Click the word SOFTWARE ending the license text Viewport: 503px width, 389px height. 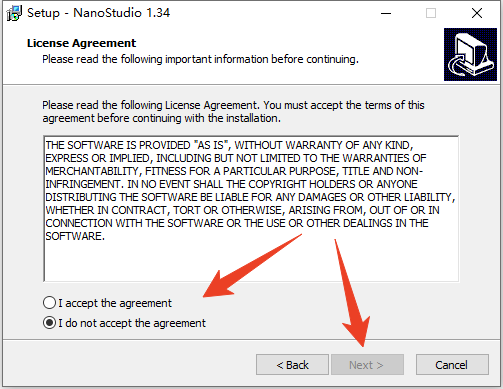75,236
